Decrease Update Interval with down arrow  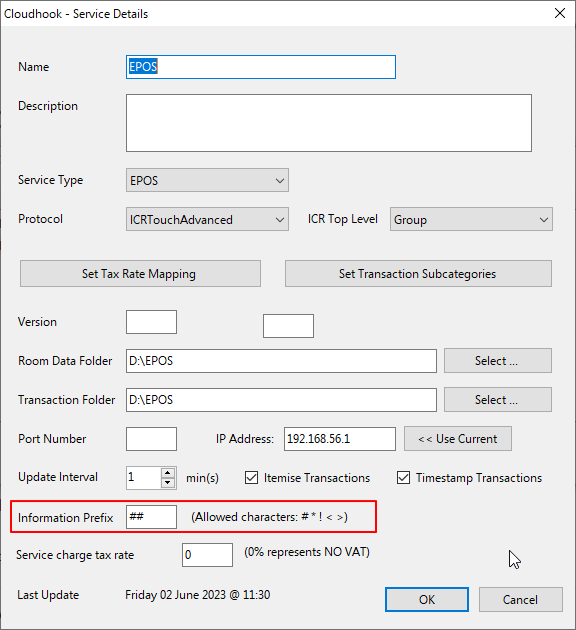click(168, 482)
